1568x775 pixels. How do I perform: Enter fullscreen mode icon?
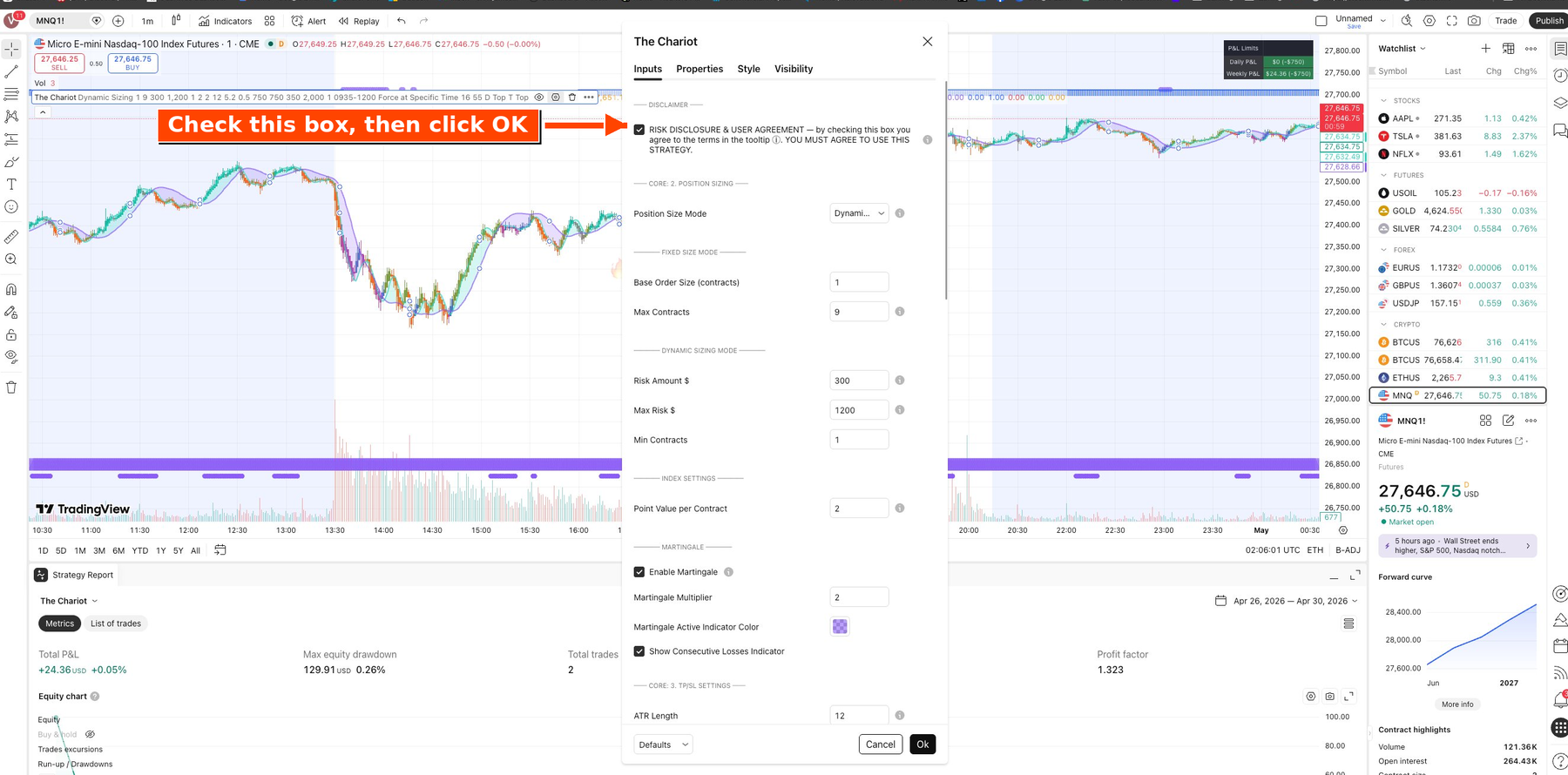(1451, 21)
